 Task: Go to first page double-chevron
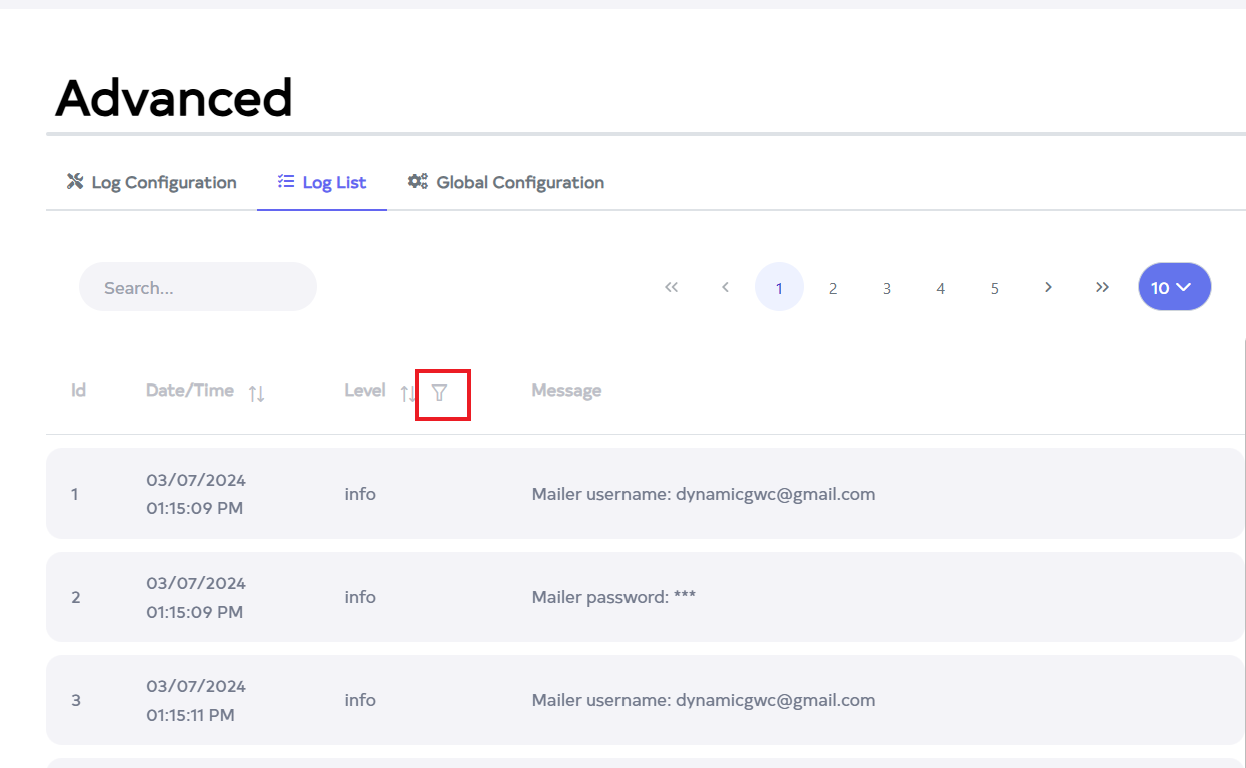pyautogui.click(x=672, y=287)
